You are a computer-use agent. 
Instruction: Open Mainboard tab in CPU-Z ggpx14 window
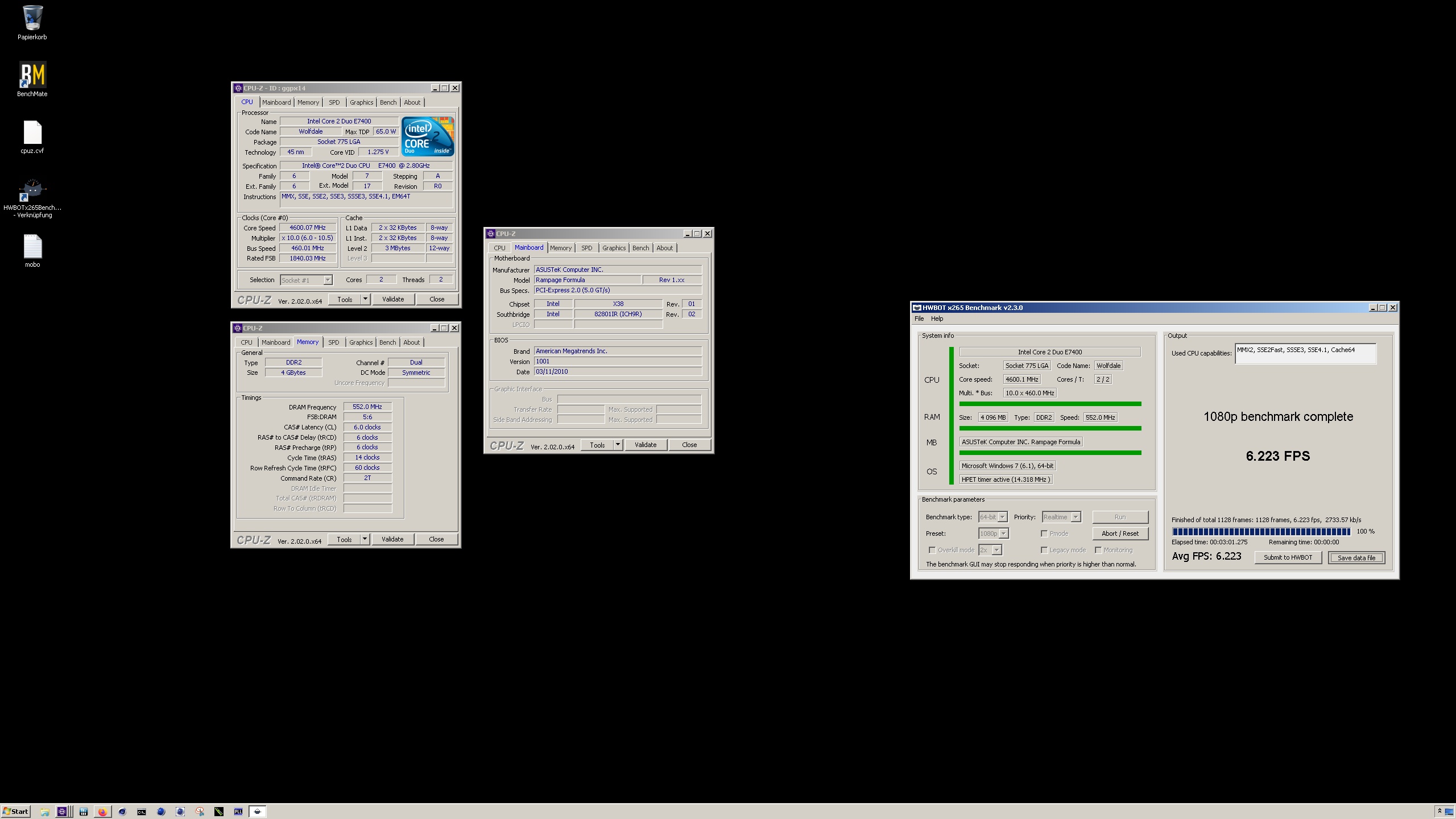[x=276, y=102]
